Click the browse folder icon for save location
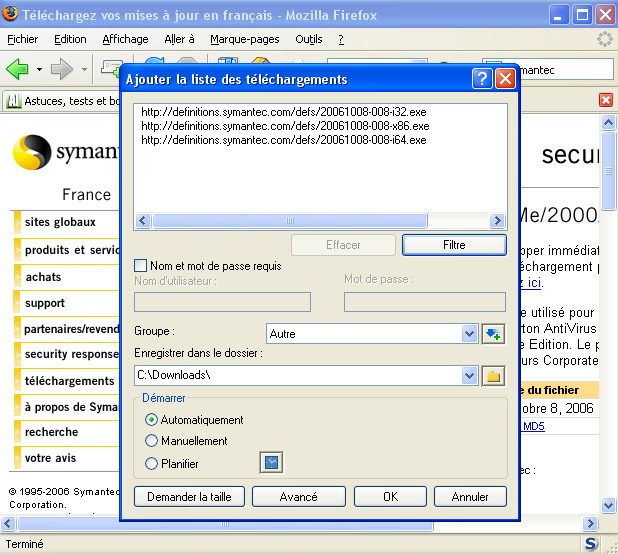The image size is (618, 554). [493, 376]
